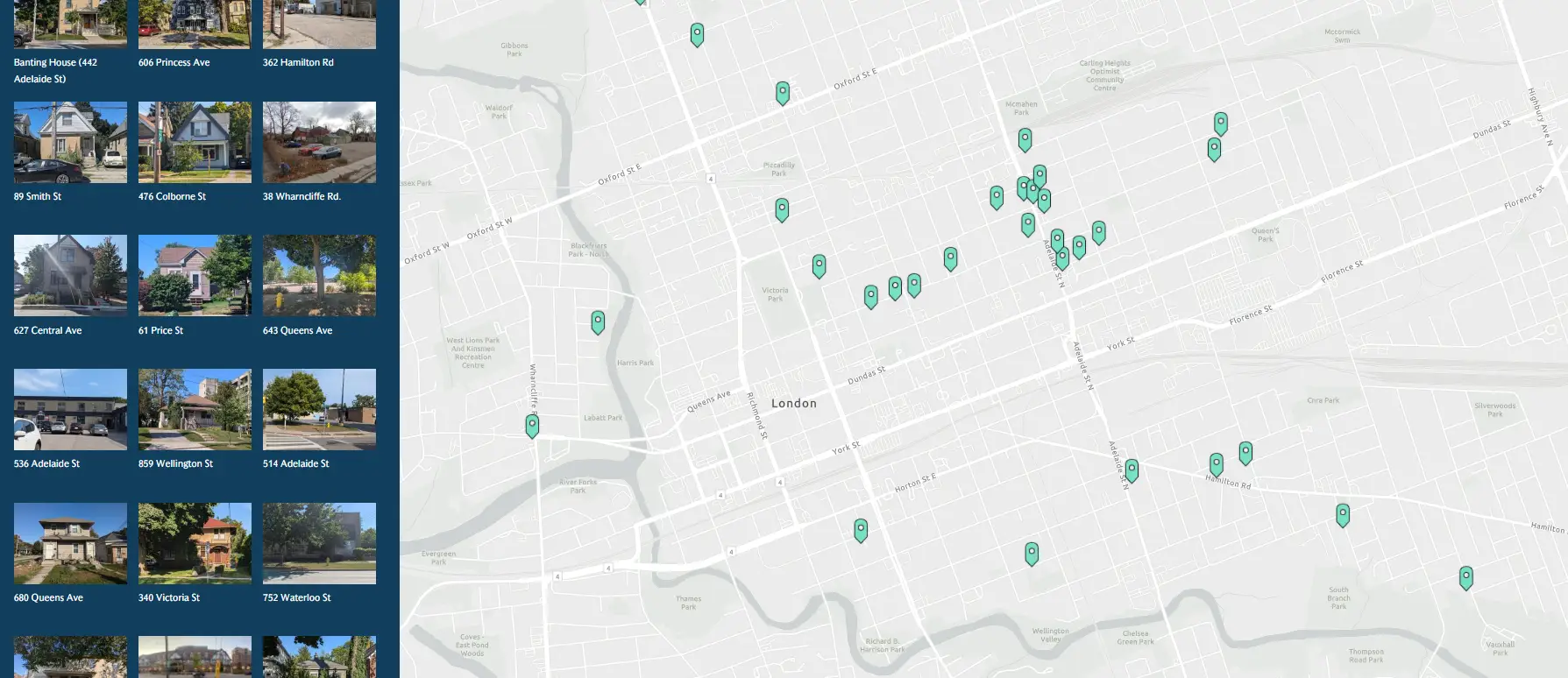The width and height of the screenshot is (1568, 678).
Task: Click the topmost full pin above Oxford St E
Action: pyautogui.click(x=697, y=35)
